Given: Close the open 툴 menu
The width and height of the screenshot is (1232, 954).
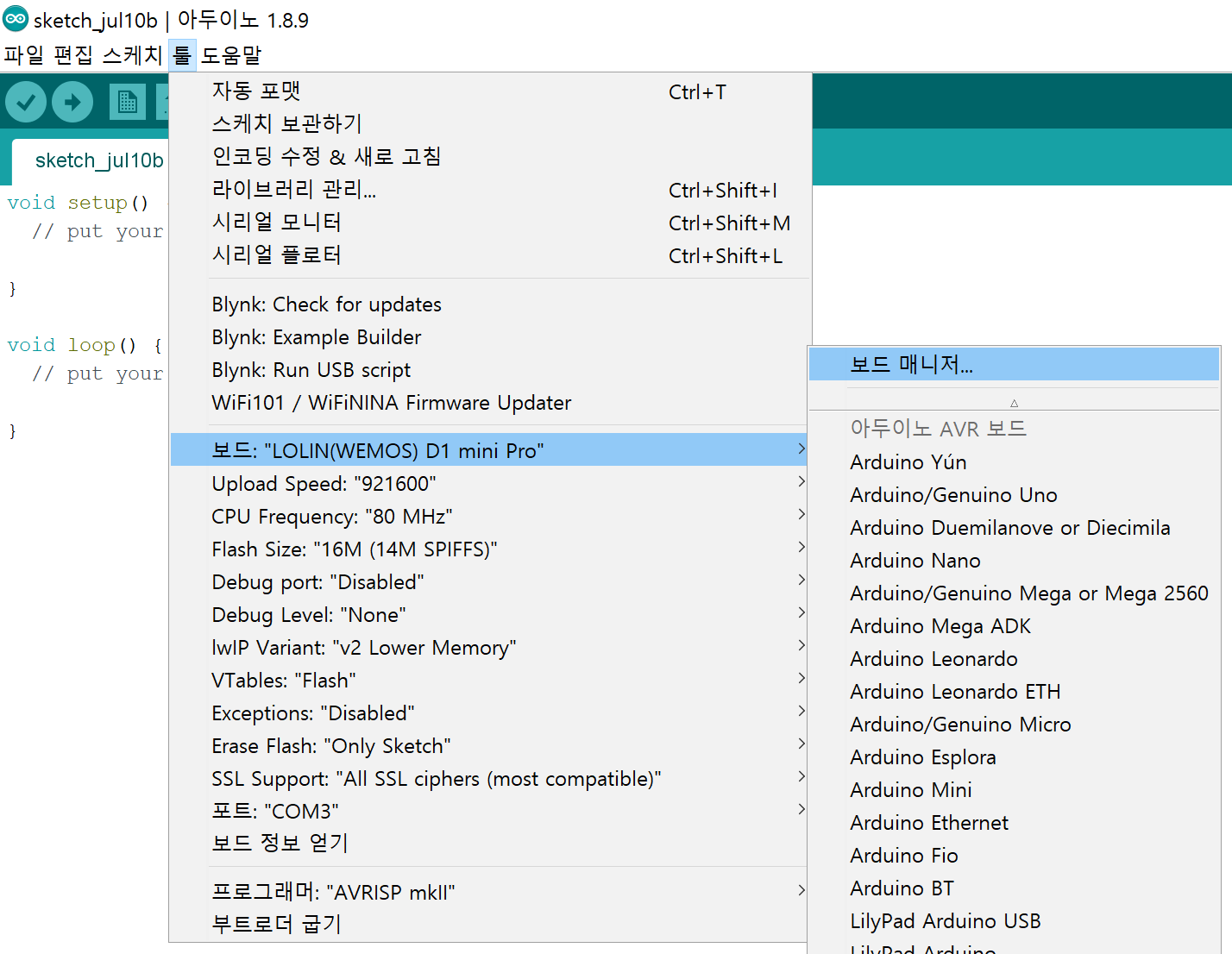Looking at the screenshot, I should [x=182, y=55].
